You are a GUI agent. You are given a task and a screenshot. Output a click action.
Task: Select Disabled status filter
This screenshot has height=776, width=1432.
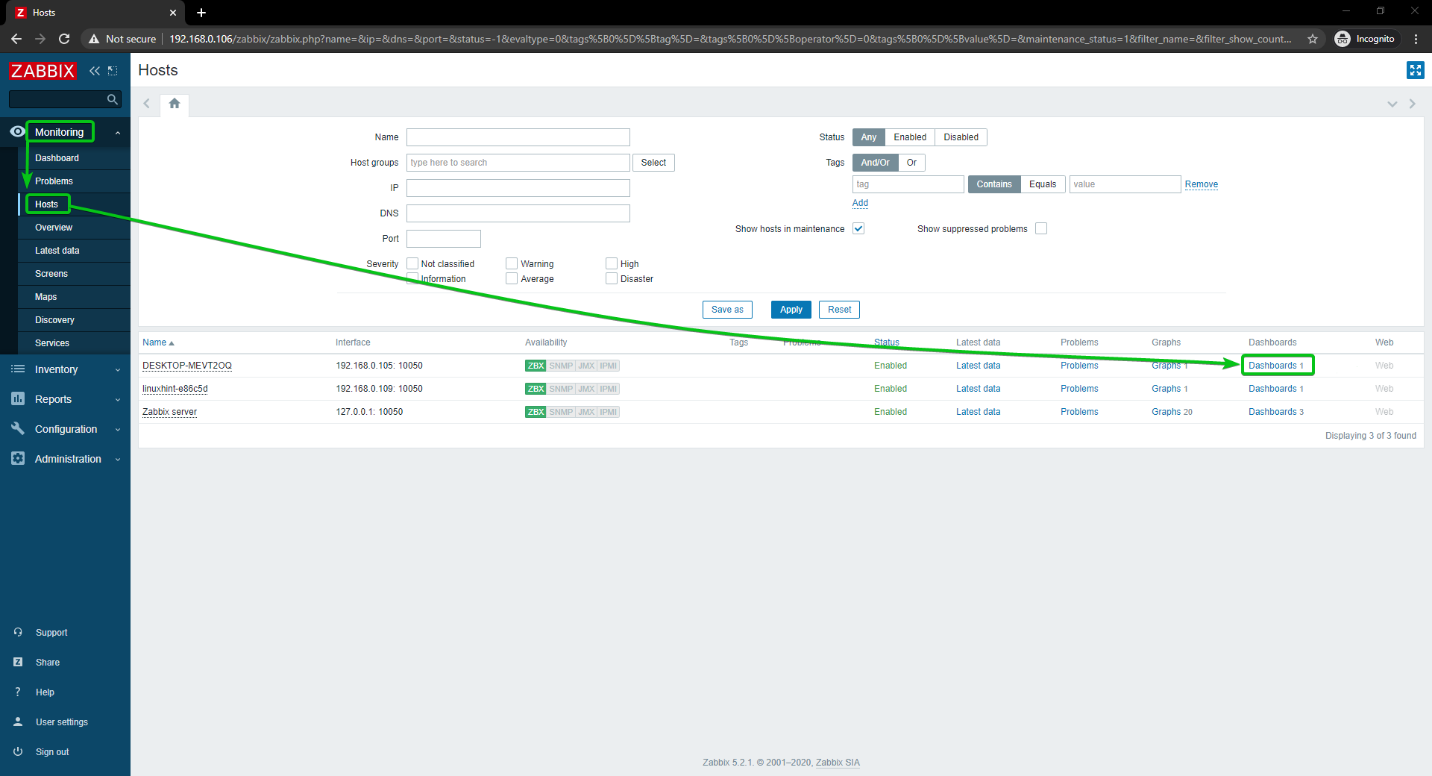[961, 137]
